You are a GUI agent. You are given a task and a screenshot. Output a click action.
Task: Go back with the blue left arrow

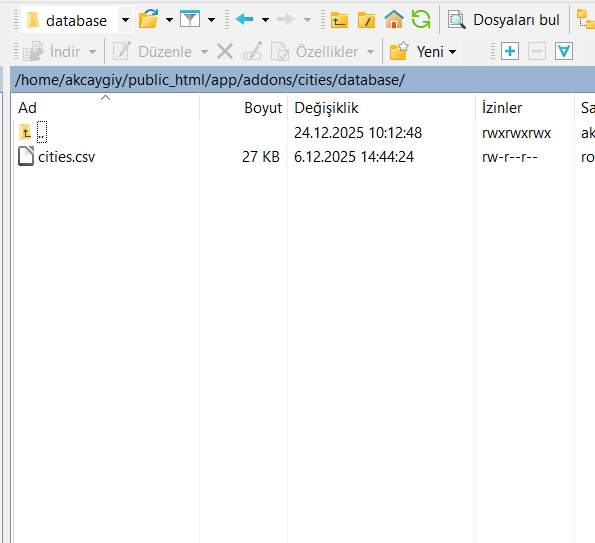click(x=244, y=19)
